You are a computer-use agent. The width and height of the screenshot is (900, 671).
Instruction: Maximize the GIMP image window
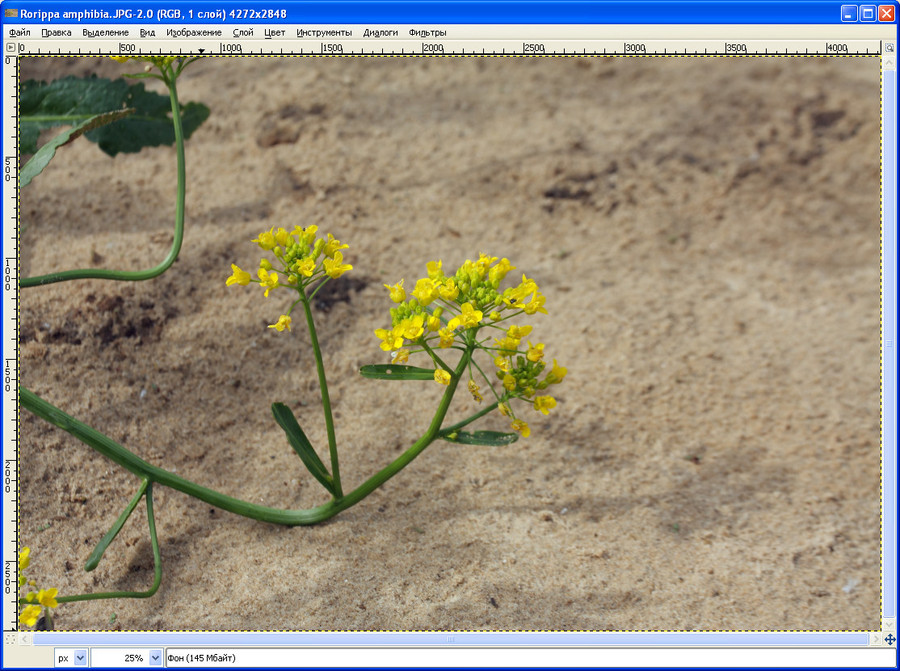click(x=868, y=14)
